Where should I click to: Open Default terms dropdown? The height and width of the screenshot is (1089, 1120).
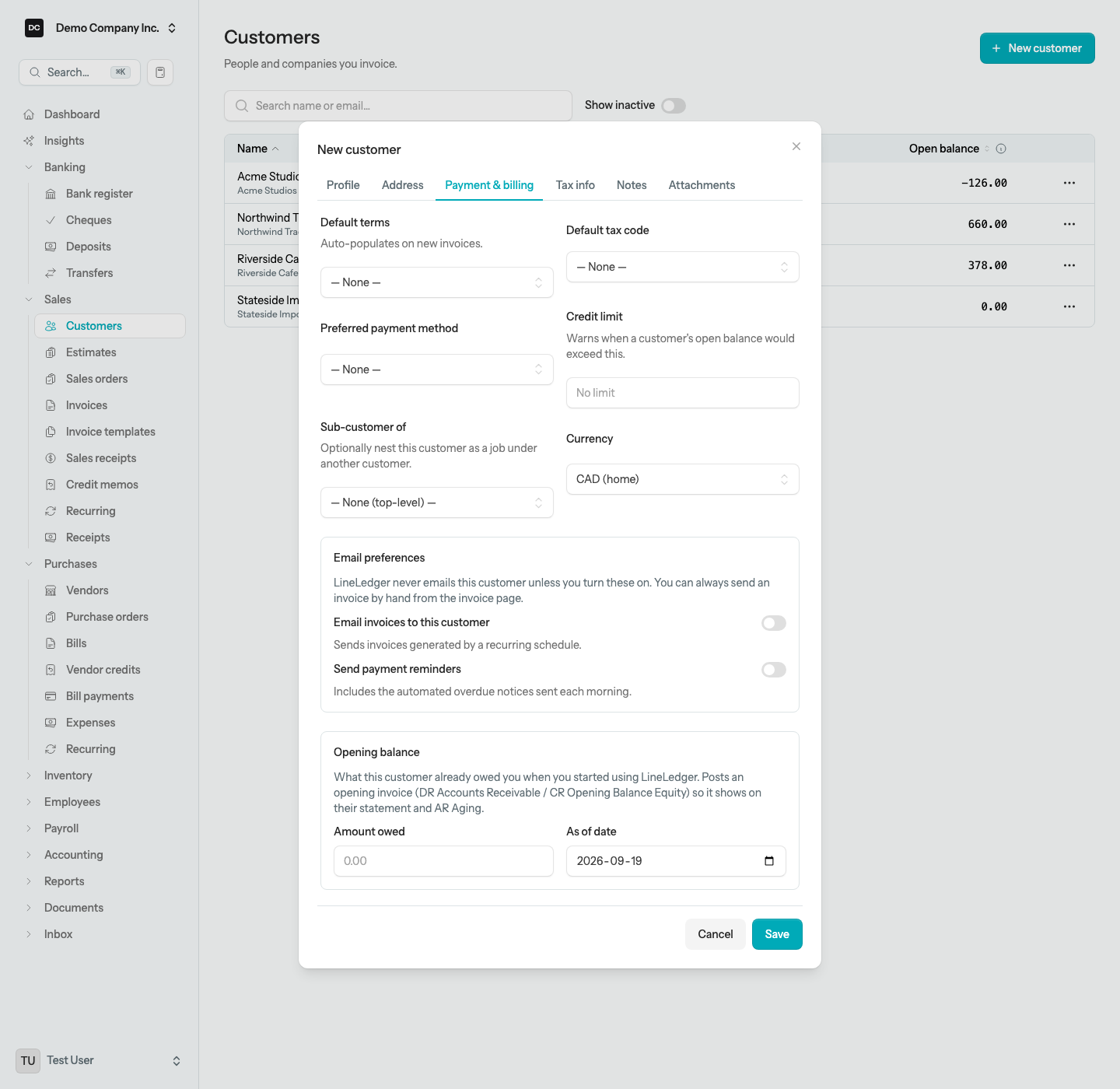pyautogui.click(x=437, y=282)
